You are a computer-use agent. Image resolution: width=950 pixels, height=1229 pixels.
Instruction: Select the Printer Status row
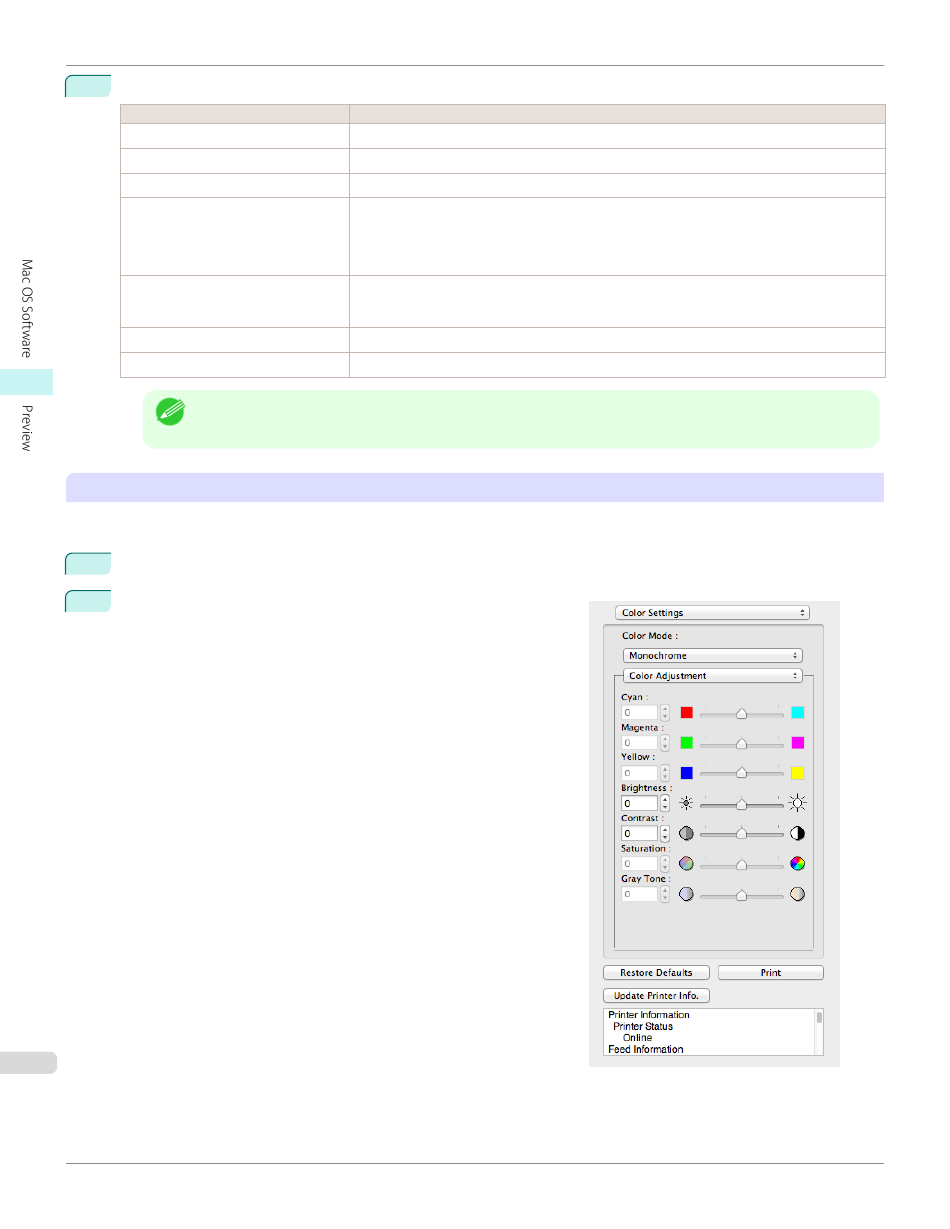point(643,1026)
